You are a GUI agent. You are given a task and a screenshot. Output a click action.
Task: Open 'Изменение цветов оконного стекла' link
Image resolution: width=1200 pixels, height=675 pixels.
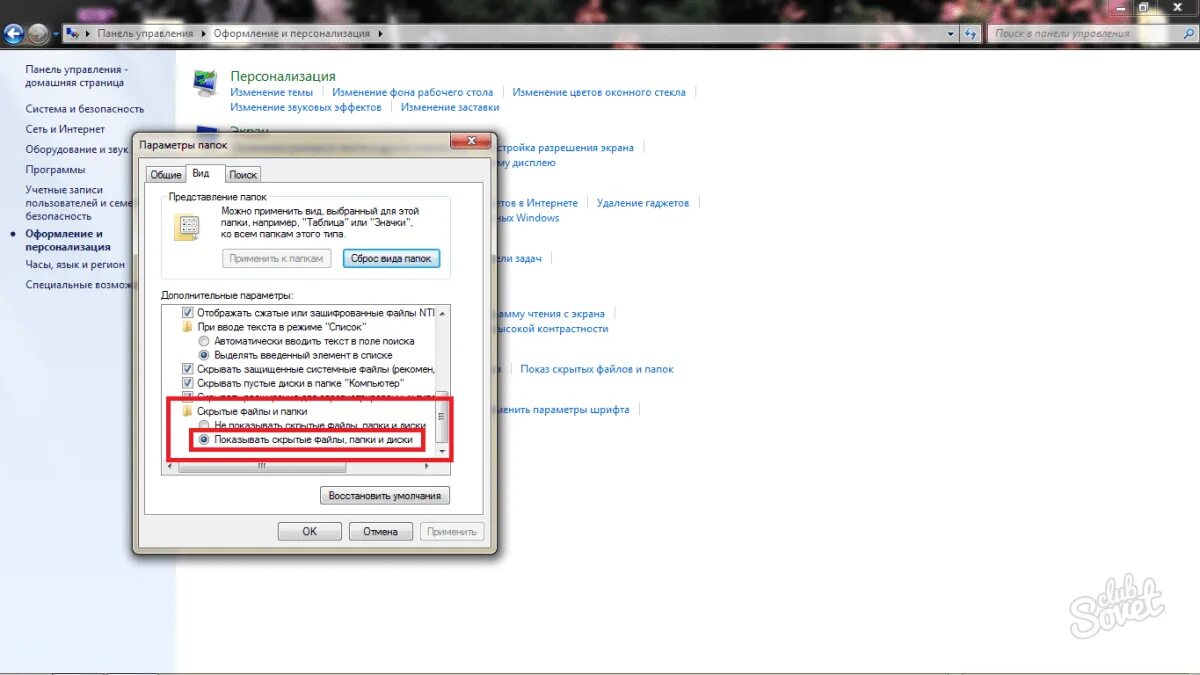tap(599, 92)
